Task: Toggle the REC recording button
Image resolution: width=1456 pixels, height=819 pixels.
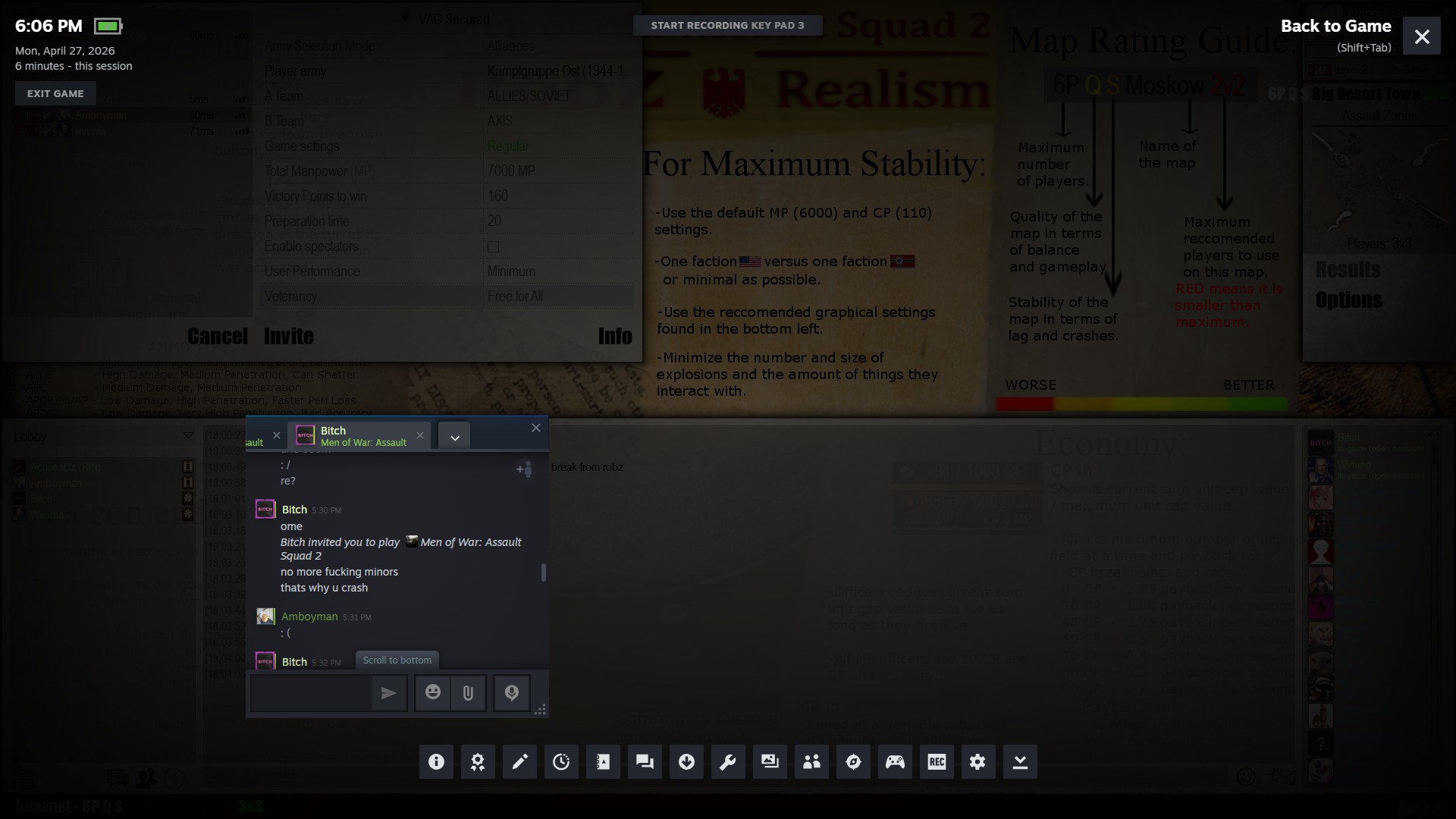Action: (x=937, y=762)
